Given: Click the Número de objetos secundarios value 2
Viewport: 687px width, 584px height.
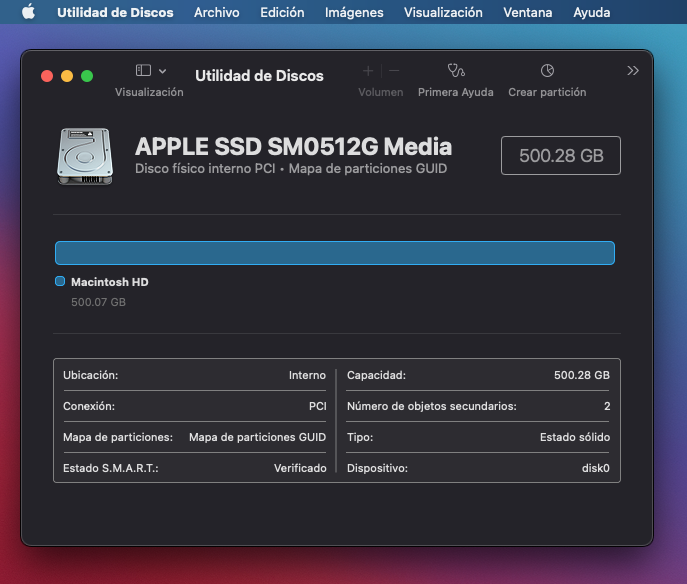Looking at the screenshot, I should [x=607, y=406].
